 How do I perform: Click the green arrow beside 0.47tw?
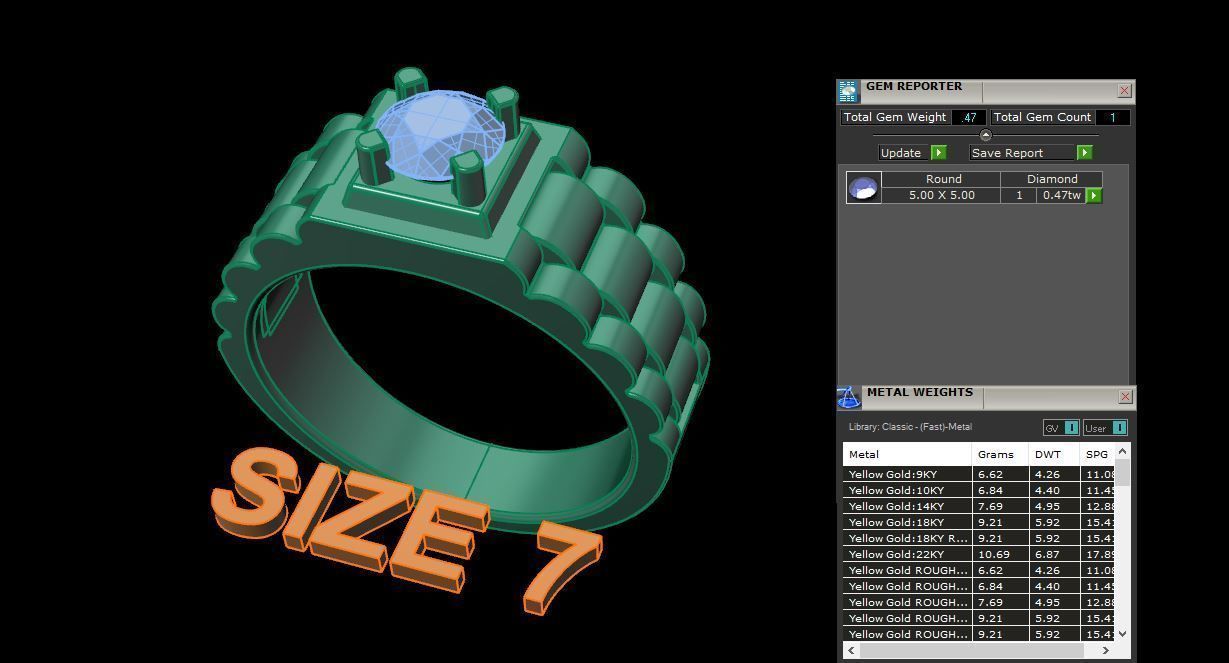coord(1094,195)
